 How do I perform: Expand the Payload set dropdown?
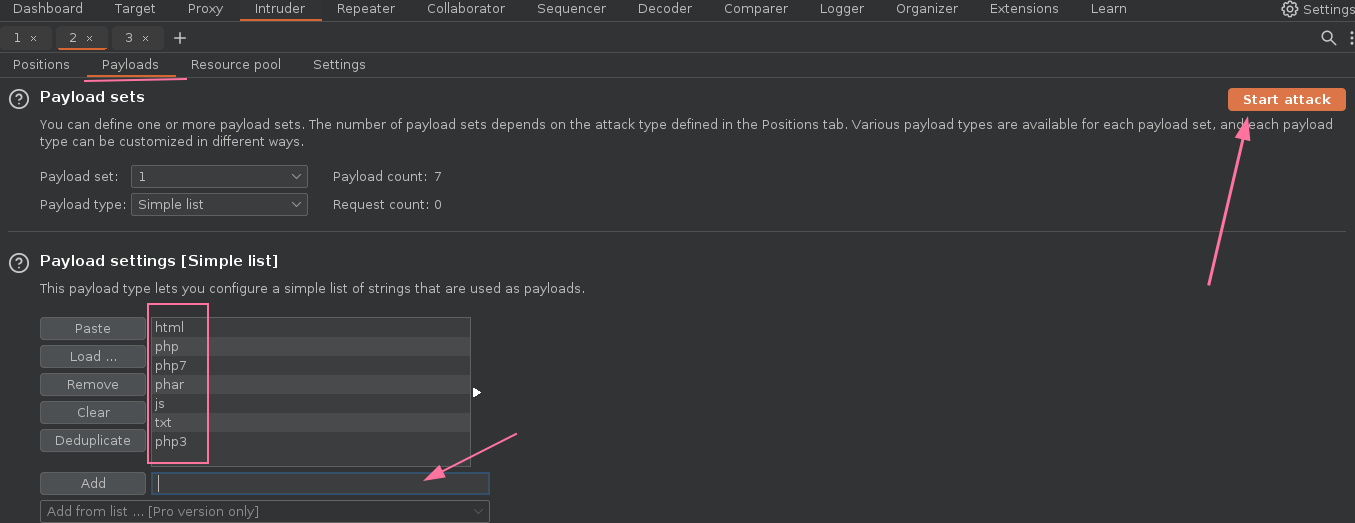[219, 176]
